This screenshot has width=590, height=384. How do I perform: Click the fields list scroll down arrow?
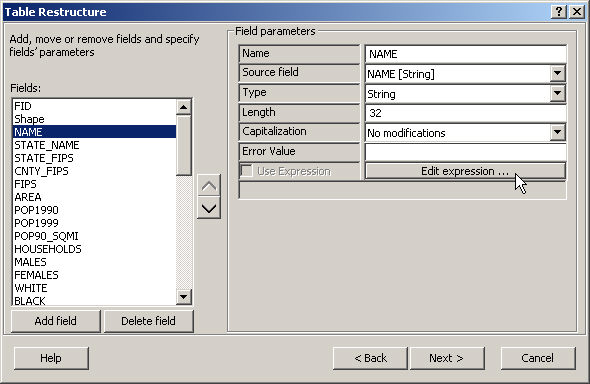[x=184, y=297]
